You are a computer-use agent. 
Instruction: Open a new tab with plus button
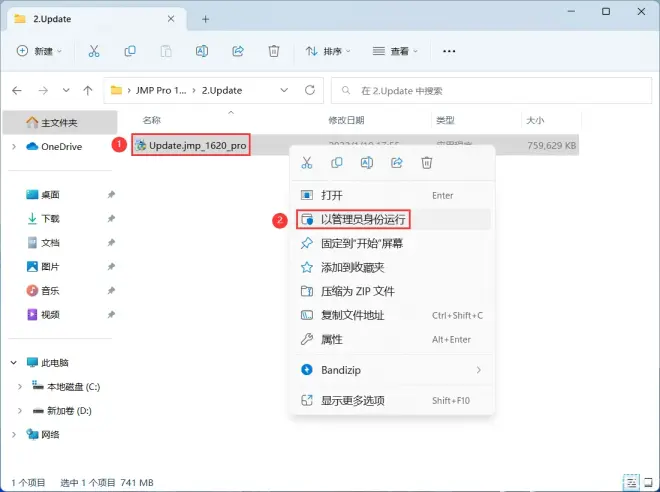point(205,19)
